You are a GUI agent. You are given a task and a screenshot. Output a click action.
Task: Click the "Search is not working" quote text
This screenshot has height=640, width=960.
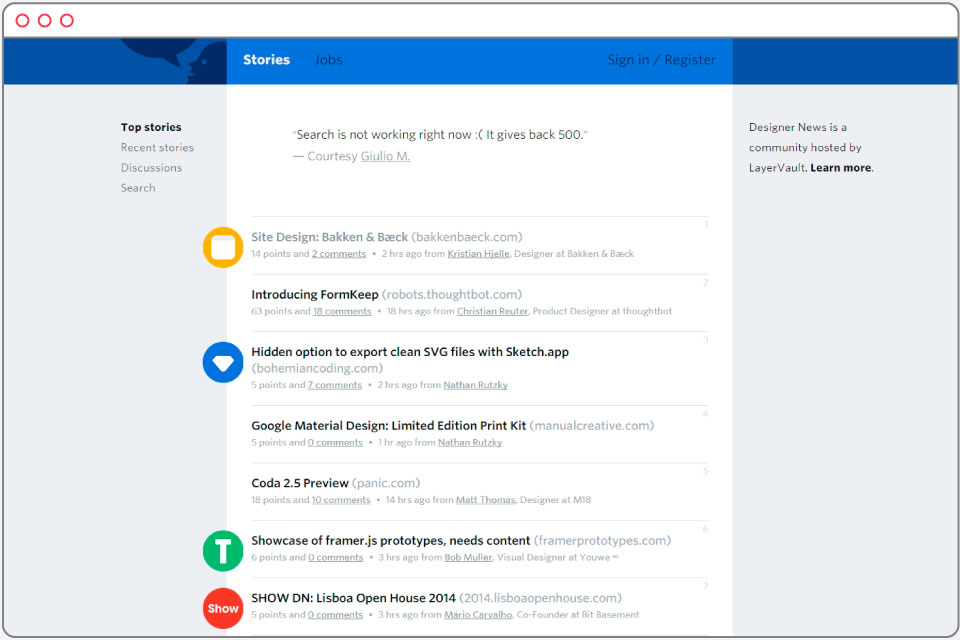point(440,135)
